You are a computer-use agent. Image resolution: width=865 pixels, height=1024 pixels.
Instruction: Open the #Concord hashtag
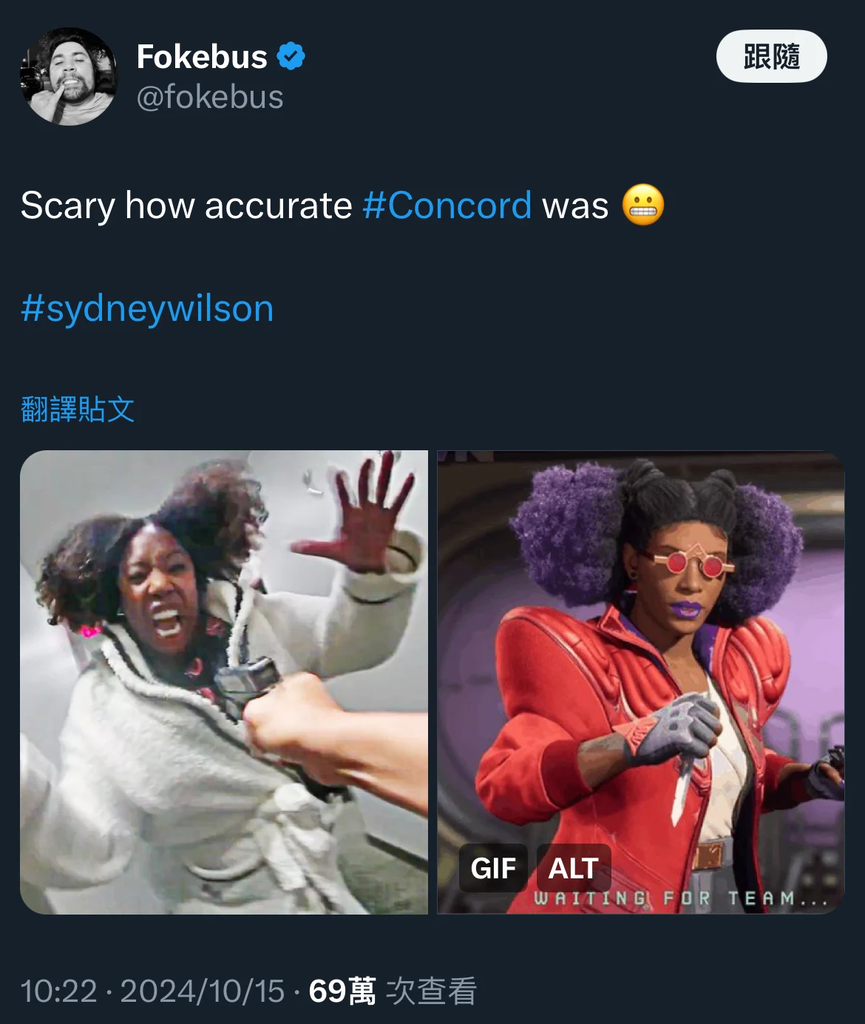pyautogui.click(x=447, y=205)
